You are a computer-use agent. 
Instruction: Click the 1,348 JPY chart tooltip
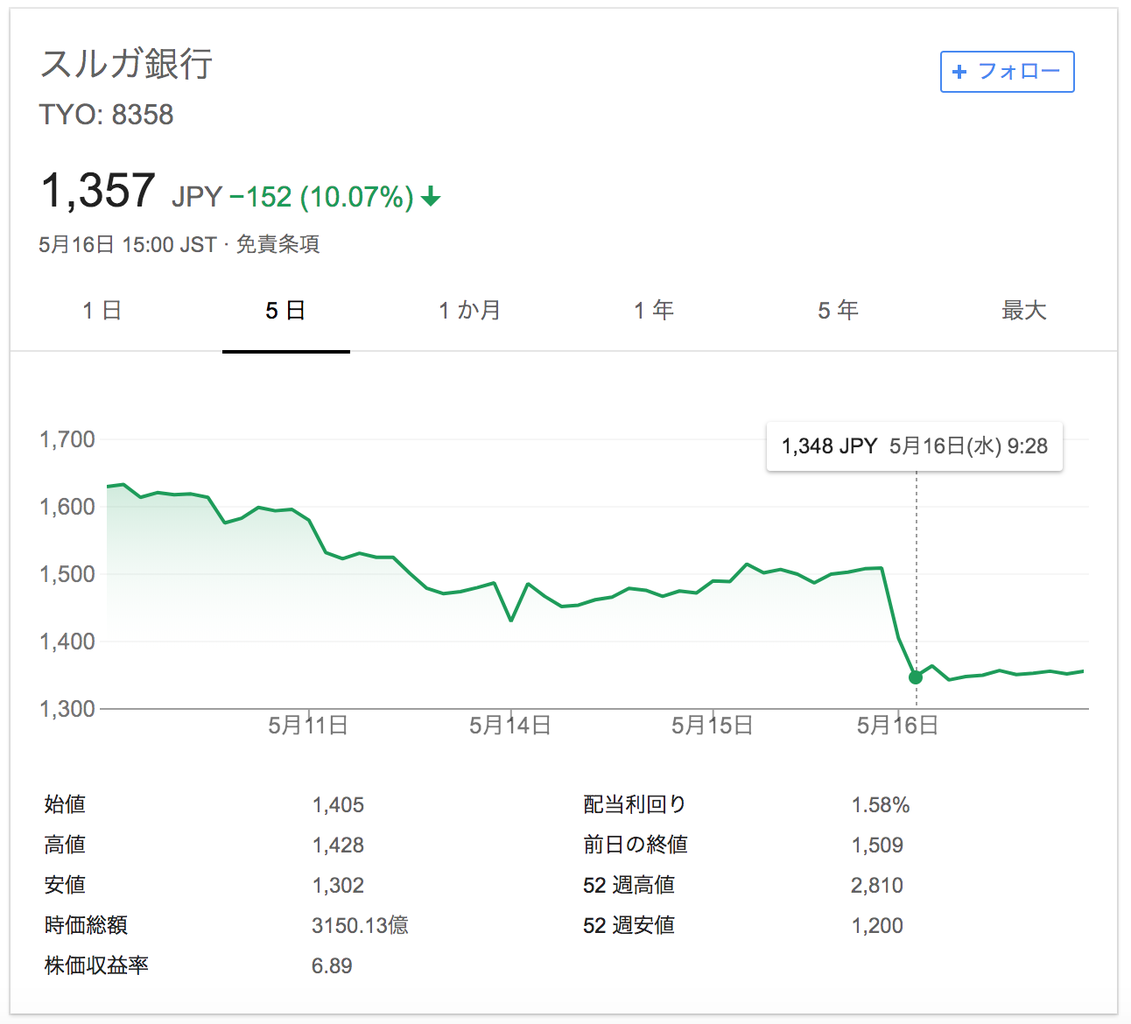pyautogui.click(x=915, y=446)
